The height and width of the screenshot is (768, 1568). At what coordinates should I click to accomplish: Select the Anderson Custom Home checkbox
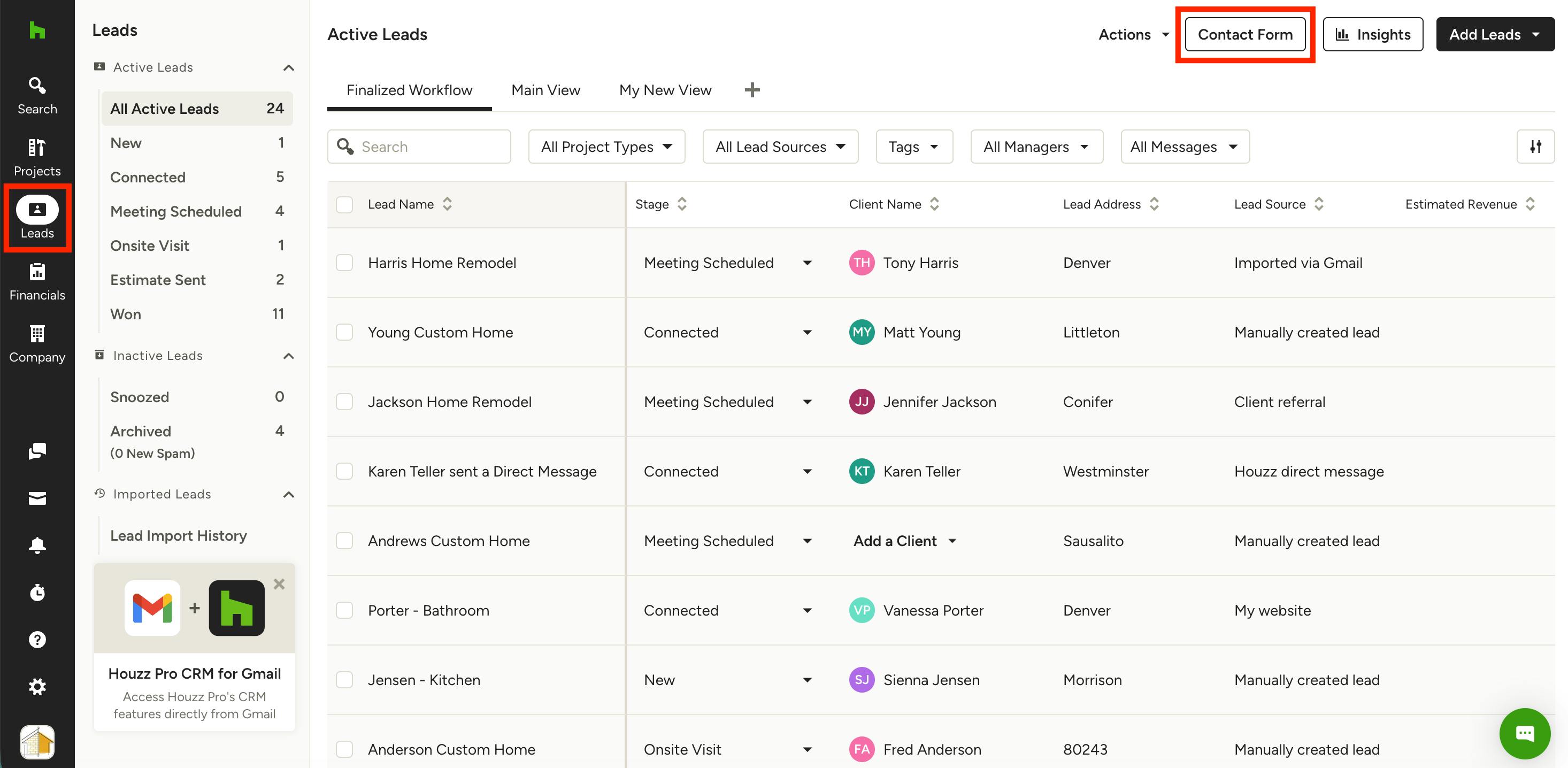pyautogui.click(x=344, y=749)
